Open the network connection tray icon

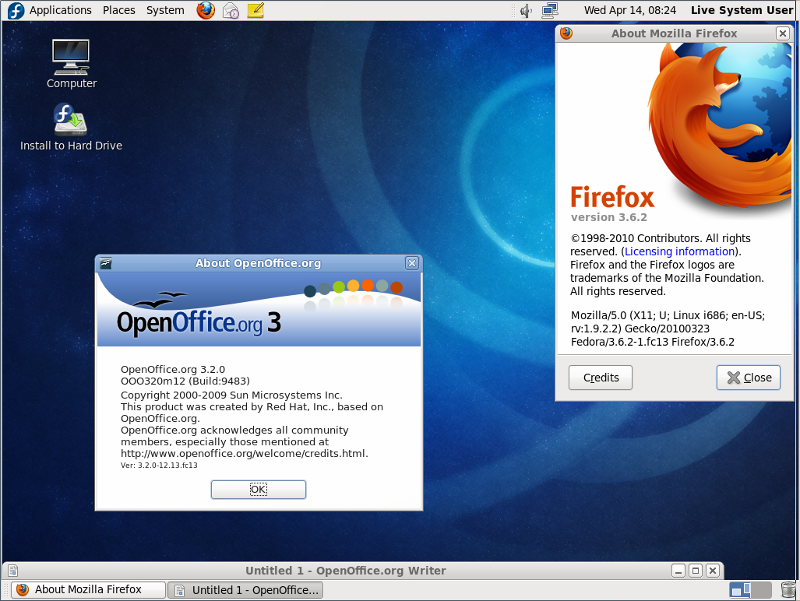[x=550, y=10]
